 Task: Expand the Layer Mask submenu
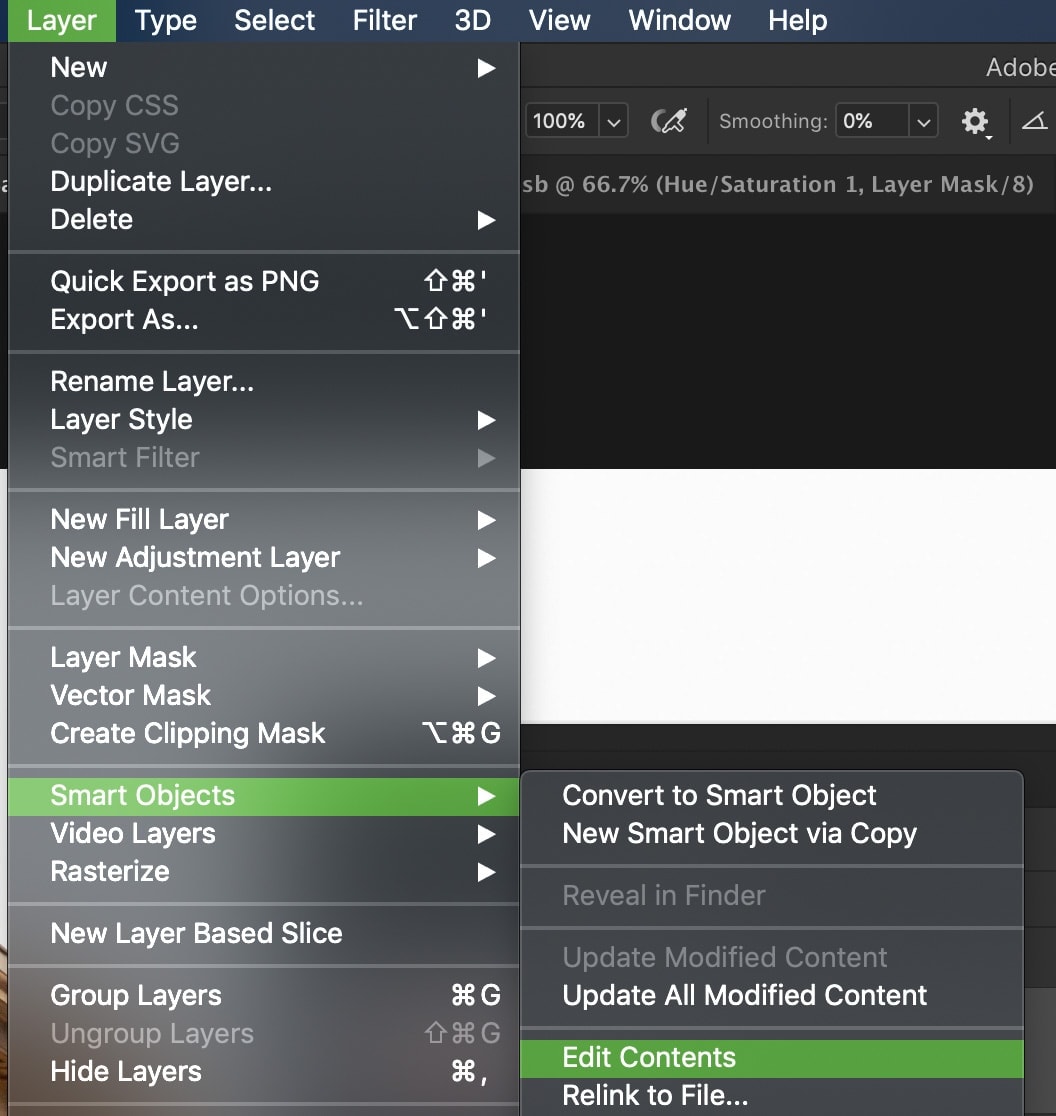click(x=264, y=658)
